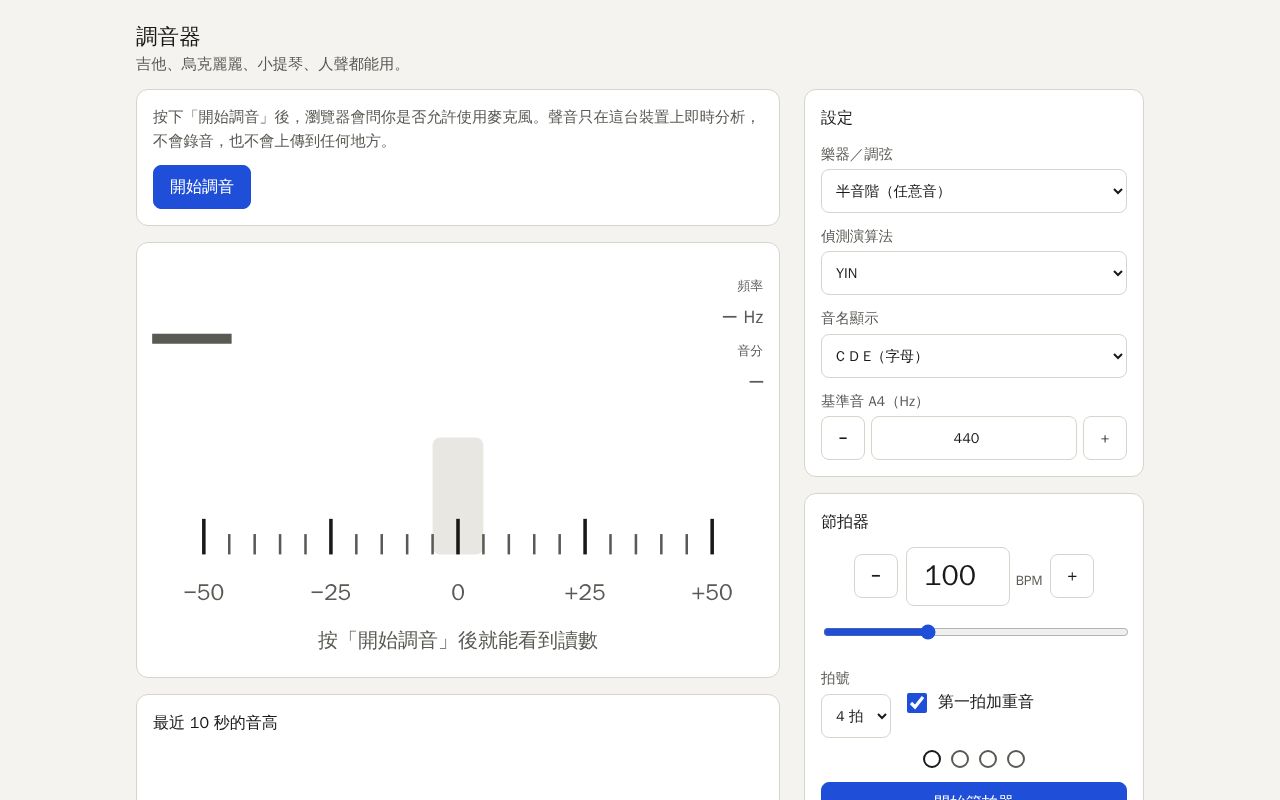This screenshot has height=800, width=1280.
Task: Click the A4 reference 440 input field
Action: coord(974,438)
